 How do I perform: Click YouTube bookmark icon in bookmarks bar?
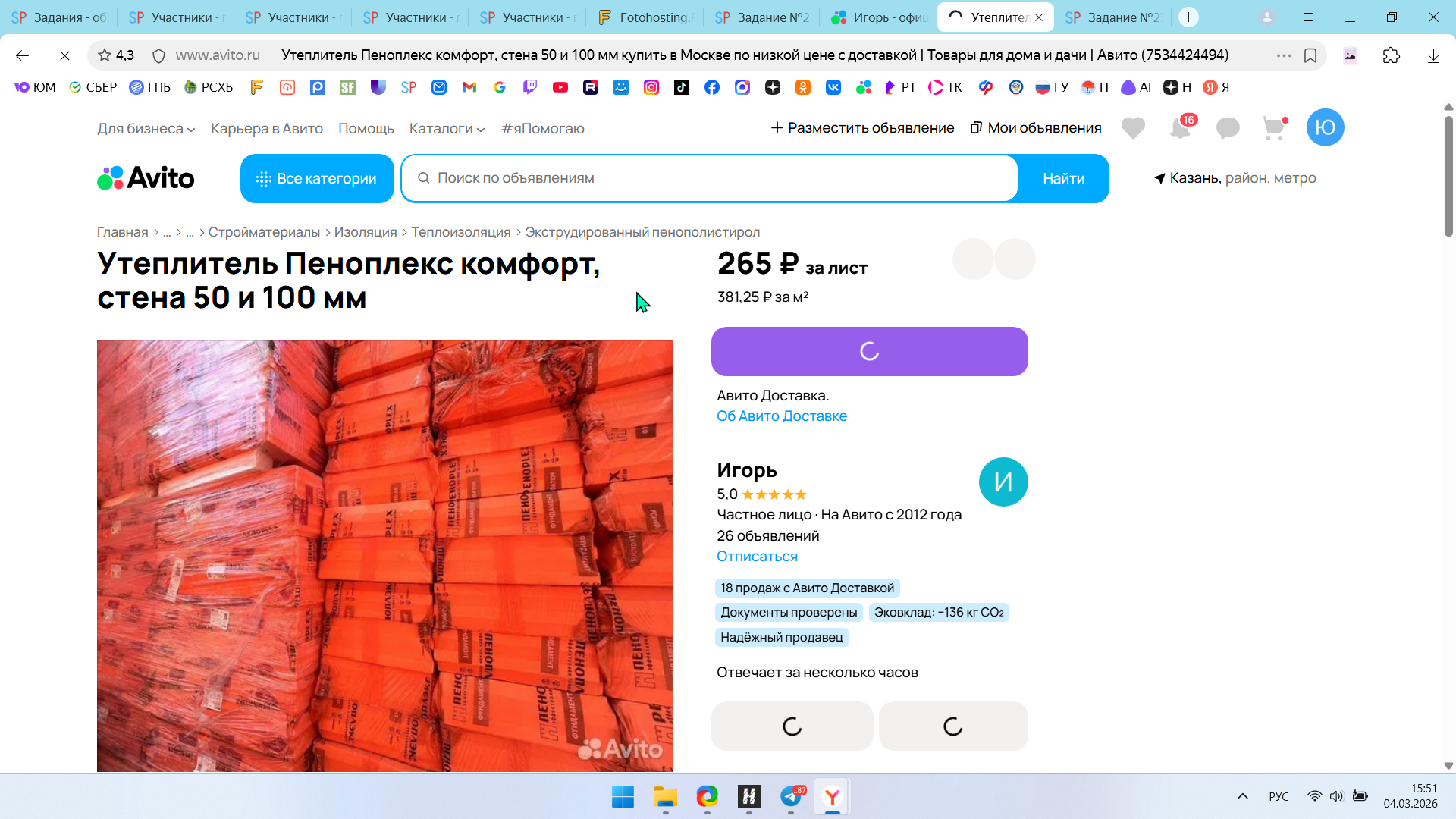point(560,87)
